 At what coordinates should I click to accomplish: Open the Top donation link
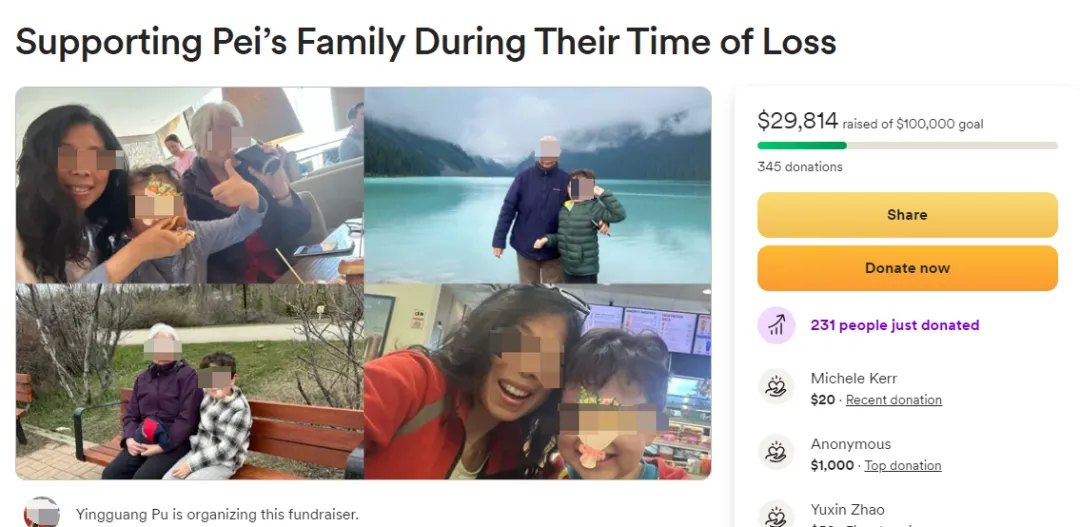903,466
